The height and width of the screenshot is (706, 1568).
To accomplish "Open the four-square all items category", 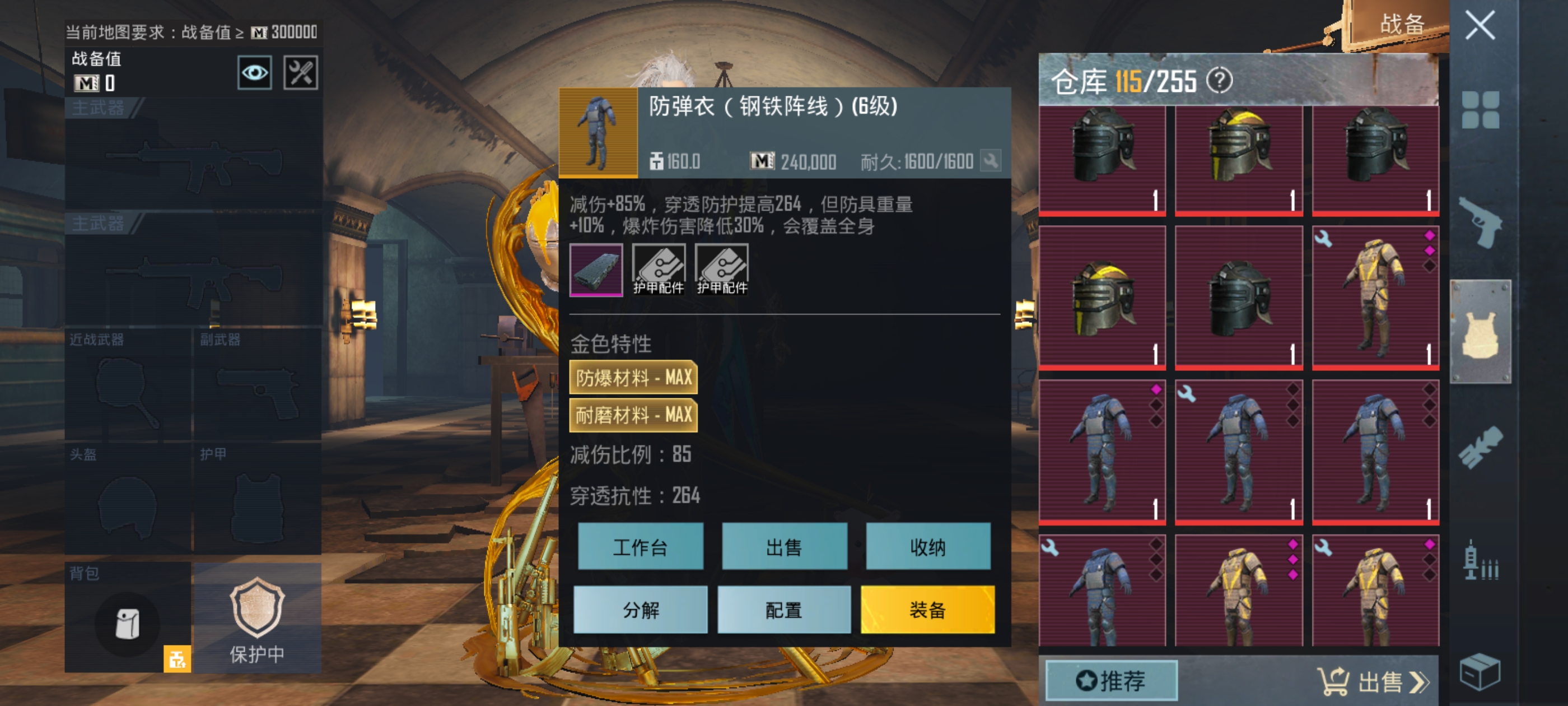I will (1480, 110).
